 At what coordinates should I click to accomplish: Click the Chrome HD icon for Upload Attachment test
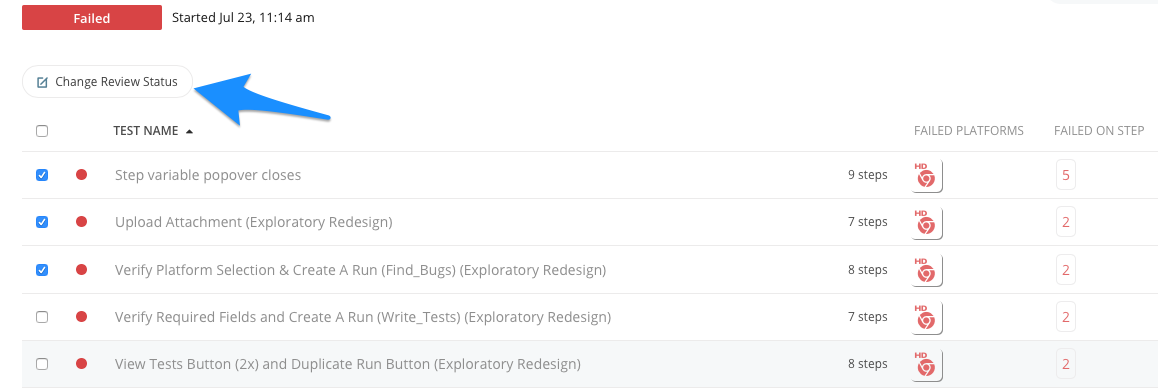[x=927, y=223]
